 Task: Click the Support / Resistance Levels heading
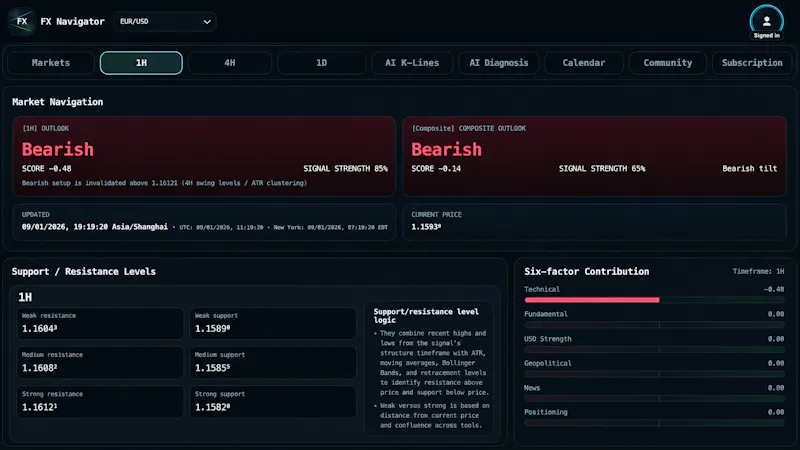[84, 271]
